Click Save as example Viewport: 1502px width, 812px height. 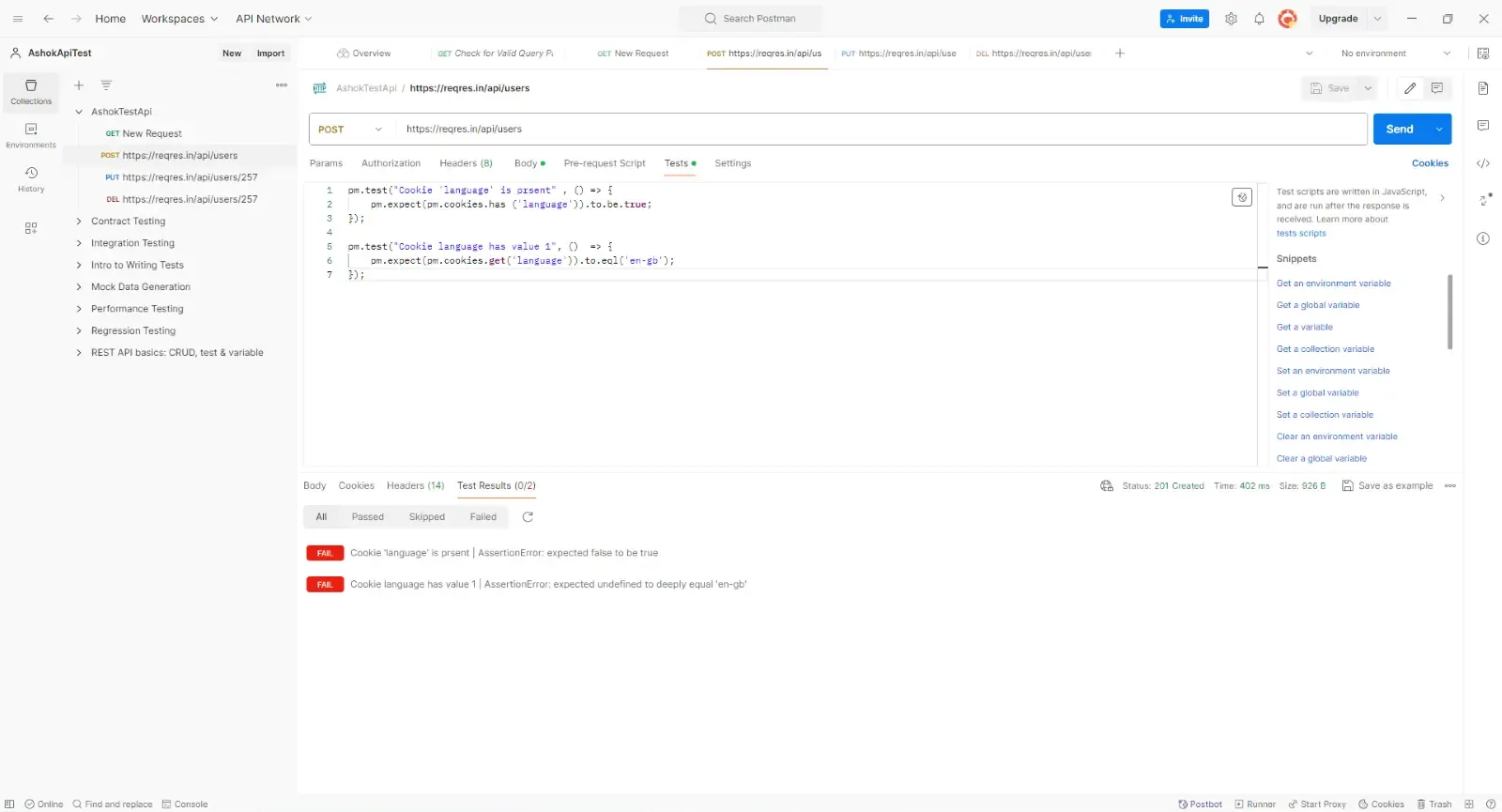1387,486
